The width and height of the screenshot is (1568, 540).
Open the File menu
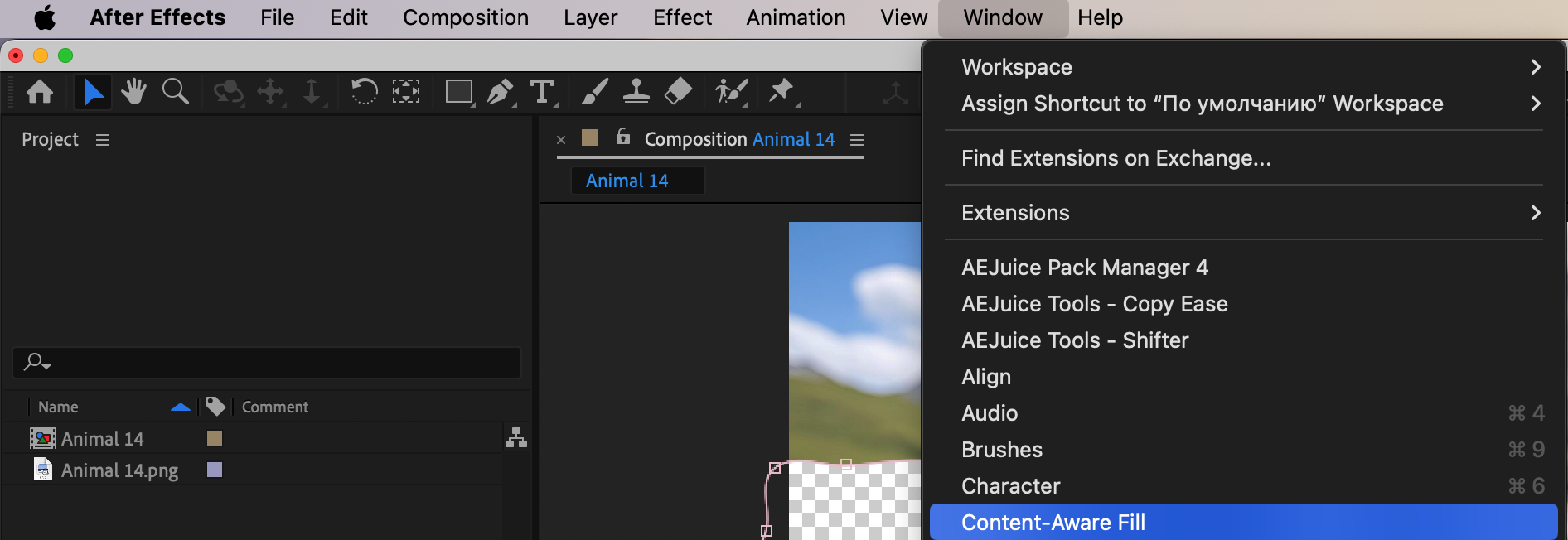(x=277, y=17)
